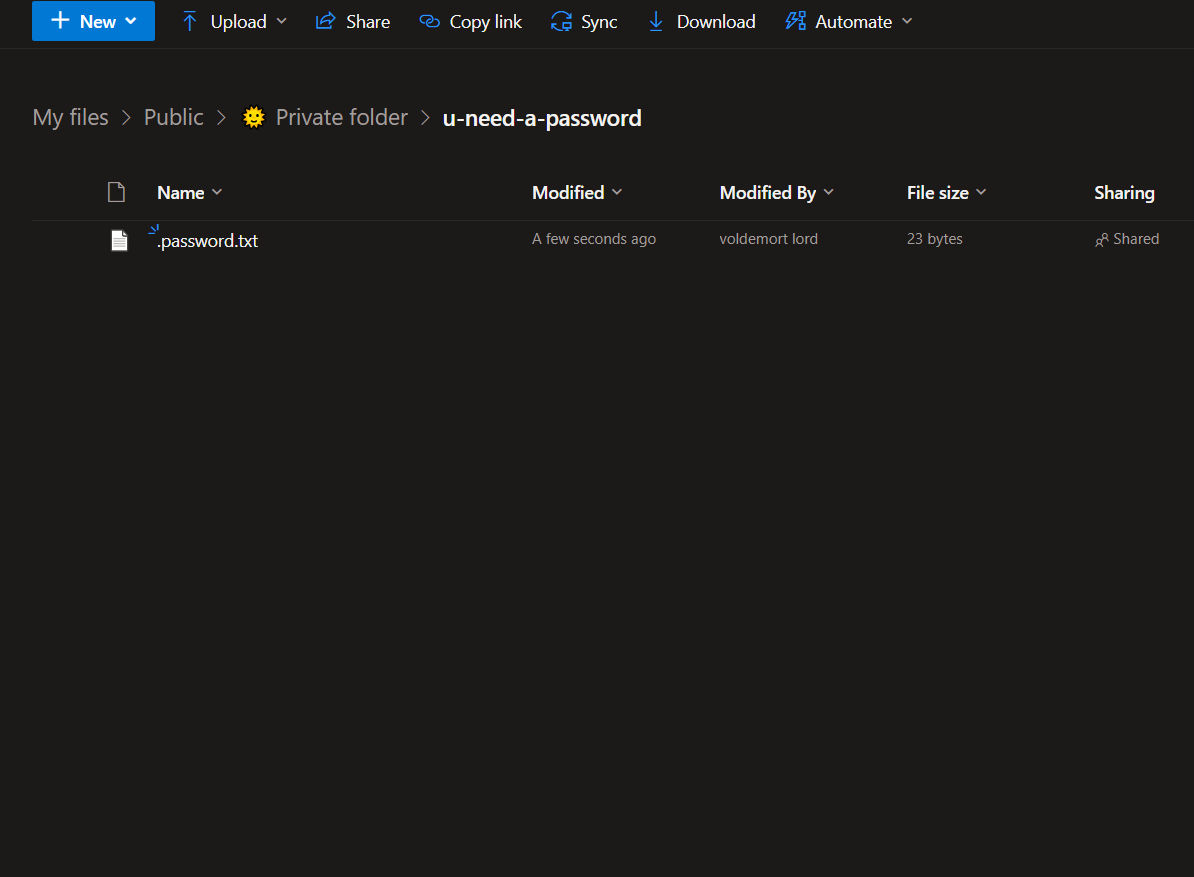Expand the Upload dropdown chevron
This screenshot has height=877, width=1194.
tap(282, 21)
